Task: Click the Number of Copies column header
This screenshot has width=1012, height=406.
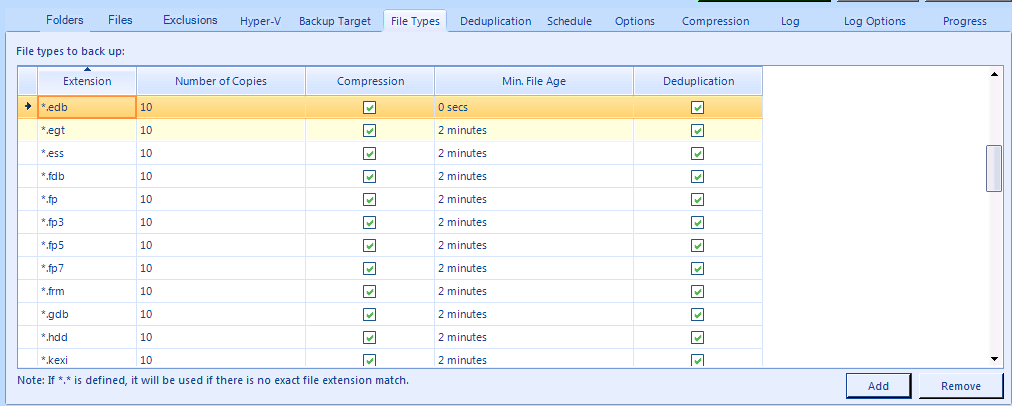Action: click(x=220, y=81)
